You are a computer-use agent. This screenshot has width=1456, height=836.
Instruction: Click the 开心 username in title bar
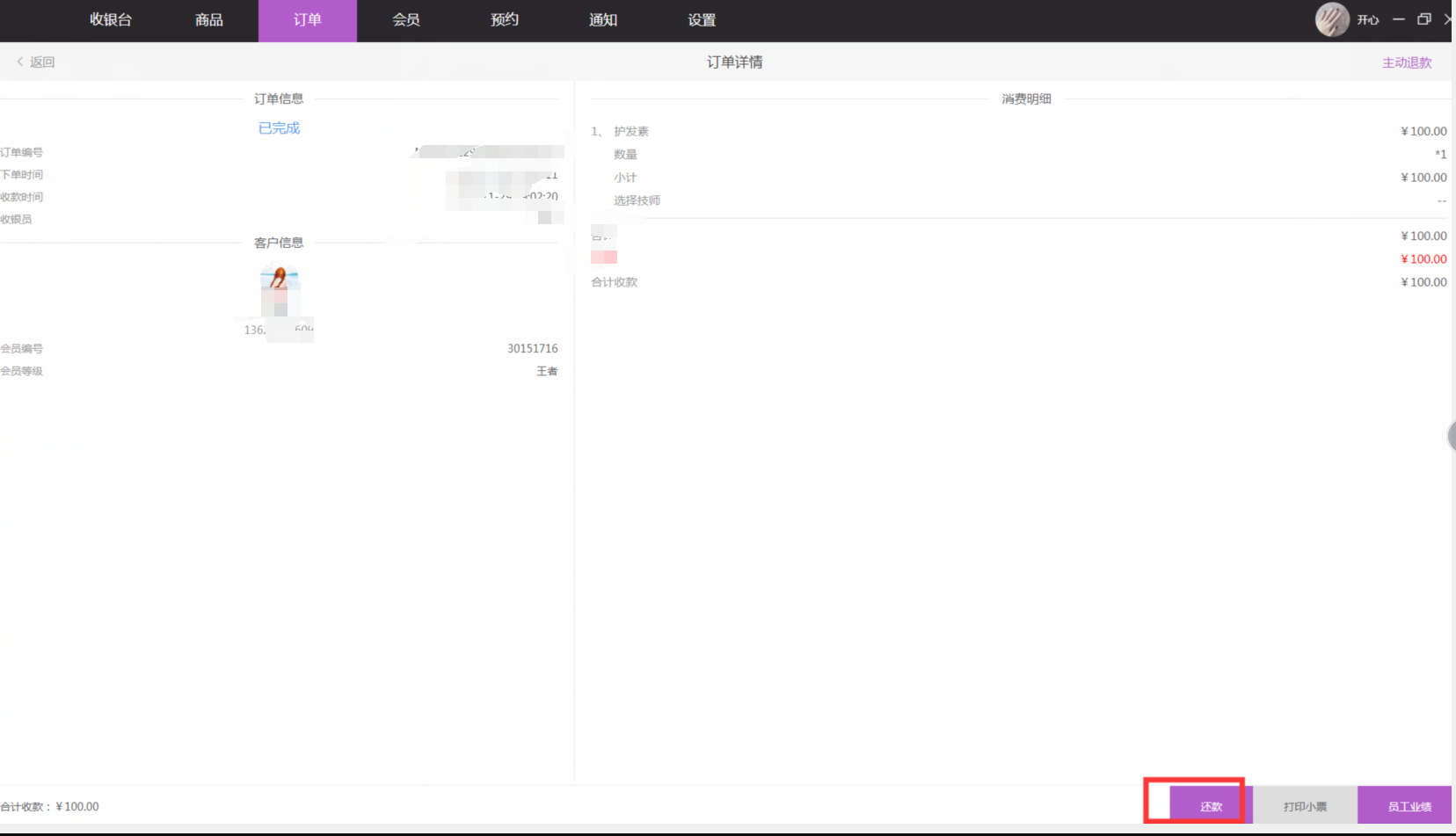click(1368, 20)
